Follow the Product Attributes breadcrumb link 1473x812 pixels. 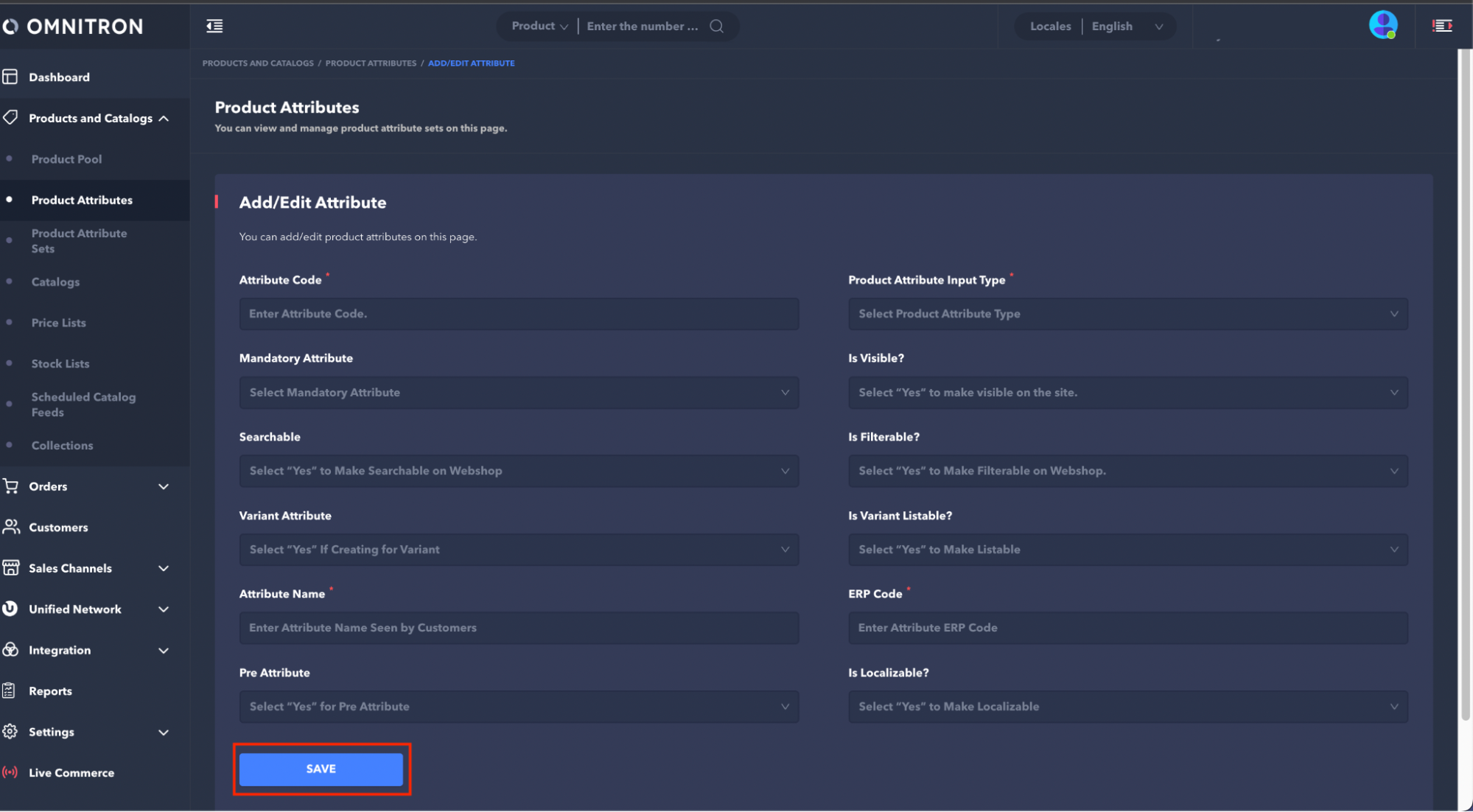(x=371, y=63)
